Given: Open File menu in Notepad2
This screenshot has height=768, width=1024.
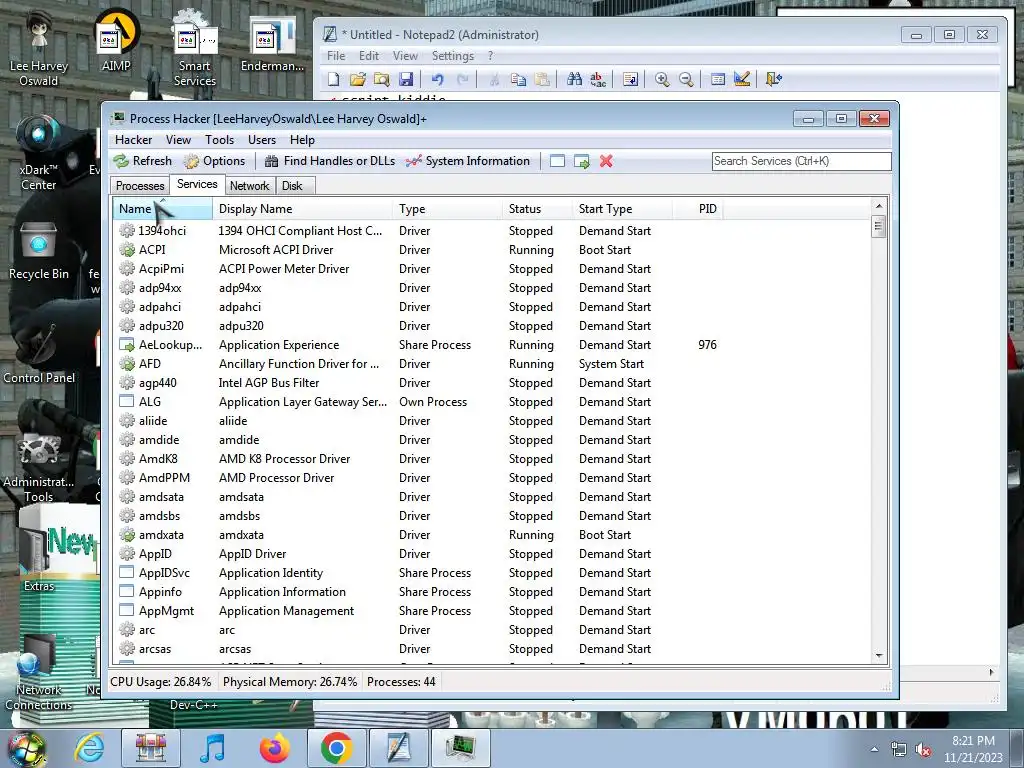Looking at the screenshot, I should [x=336, y=56].
